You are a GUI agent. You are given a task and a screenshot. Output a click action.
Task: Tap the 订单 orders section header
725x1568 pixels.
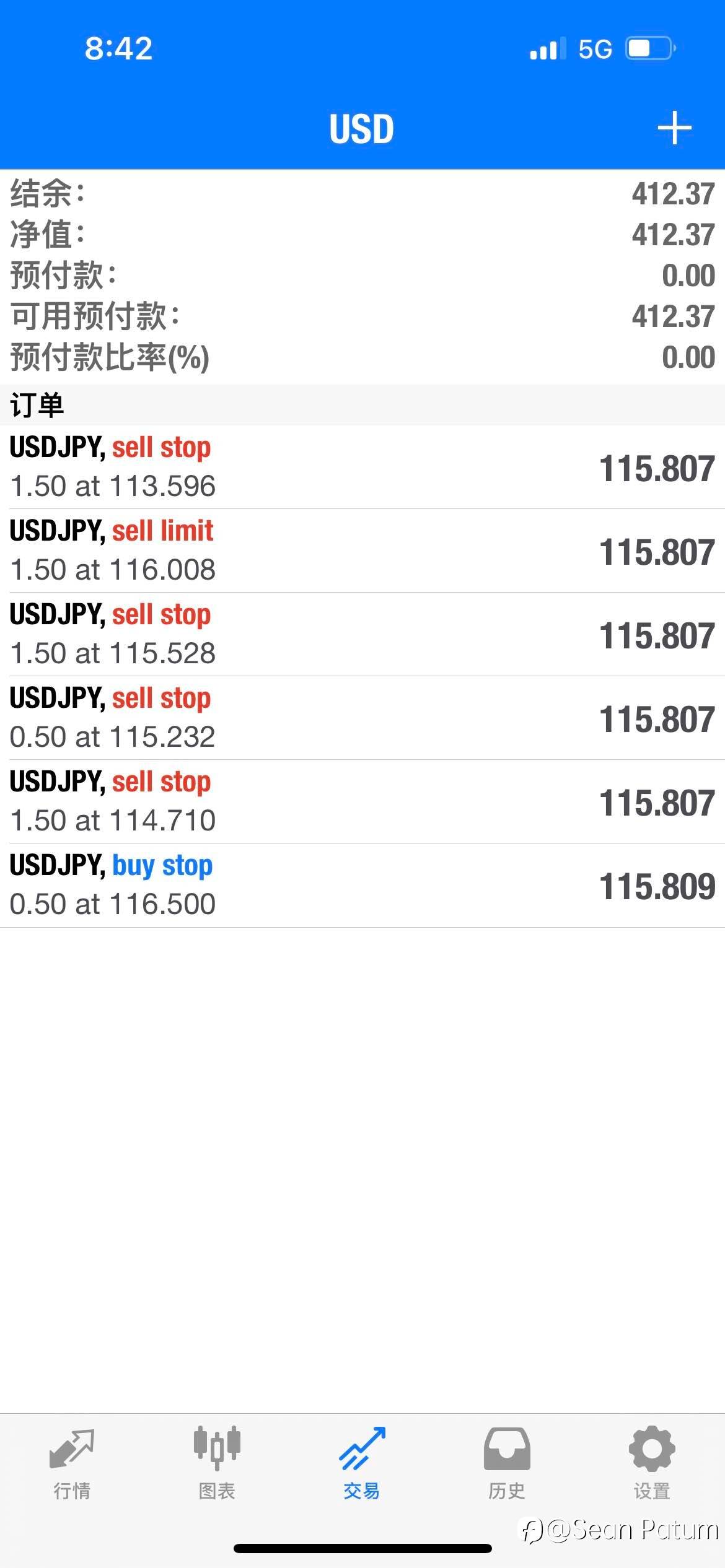[x=37, y=405]
